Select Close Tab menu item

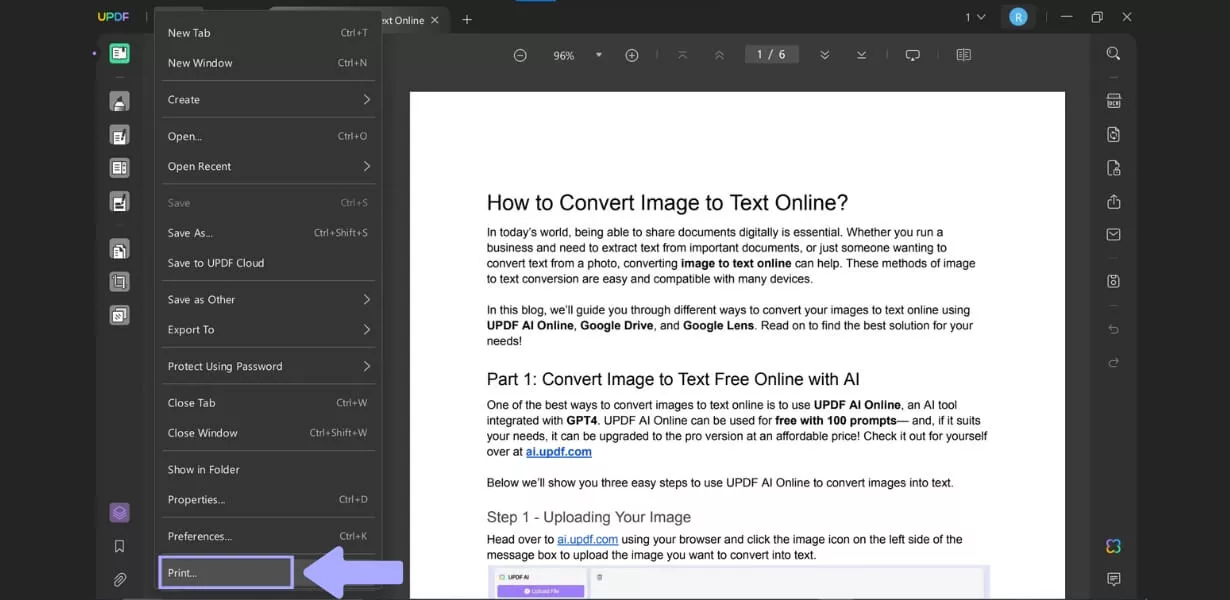tap(268, 403)
